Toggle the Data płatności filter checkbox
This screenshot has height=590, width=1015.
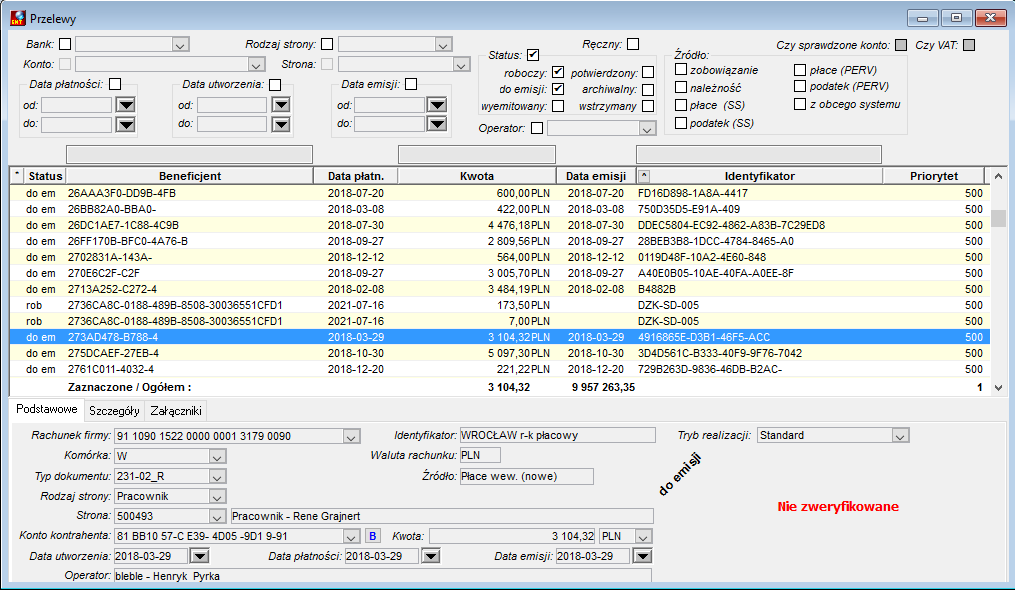click(115, 84)
